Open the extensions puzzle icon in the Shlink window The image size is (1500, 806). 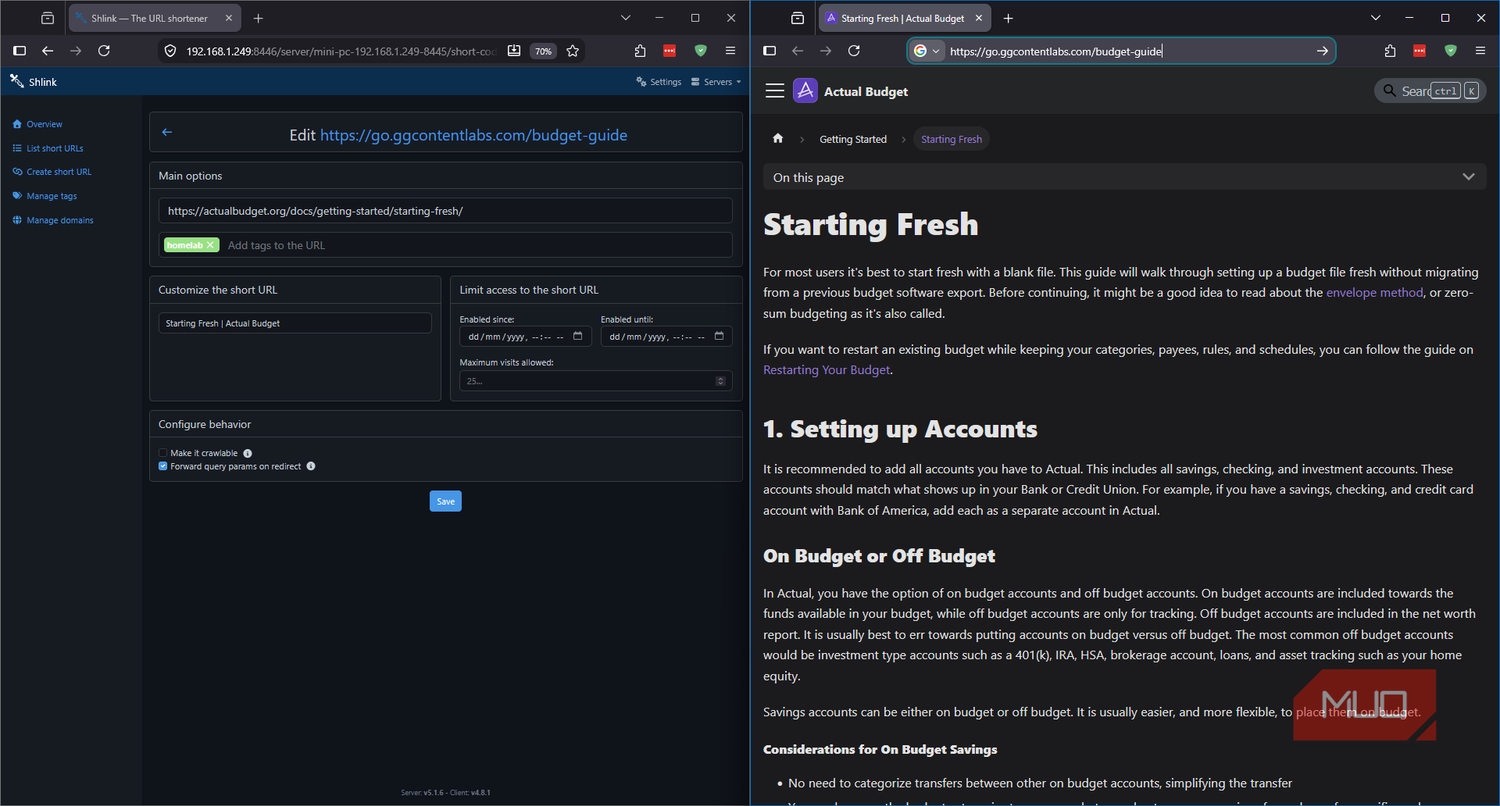[x=640, y=51]
